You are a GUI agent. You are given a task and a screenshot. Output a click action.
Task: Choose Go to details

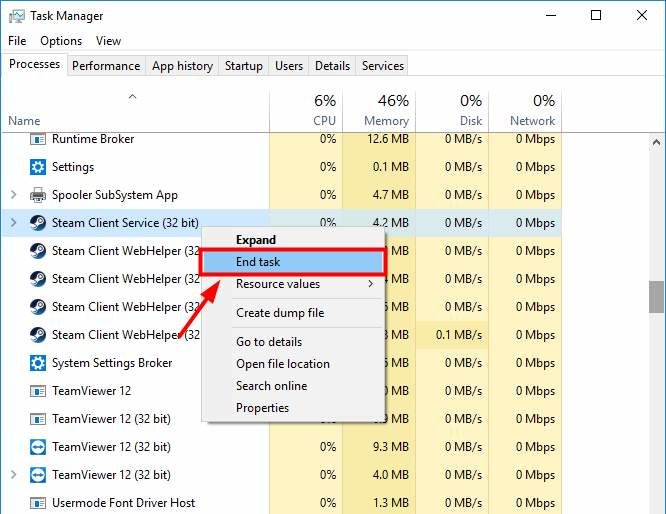[293, 342]
